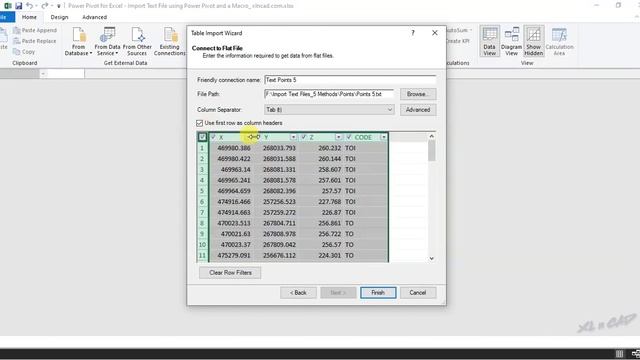640x360 pixels.
Task: Click the Redo icon in title bar
Action: pyautogui.click(x=44, y=6)
